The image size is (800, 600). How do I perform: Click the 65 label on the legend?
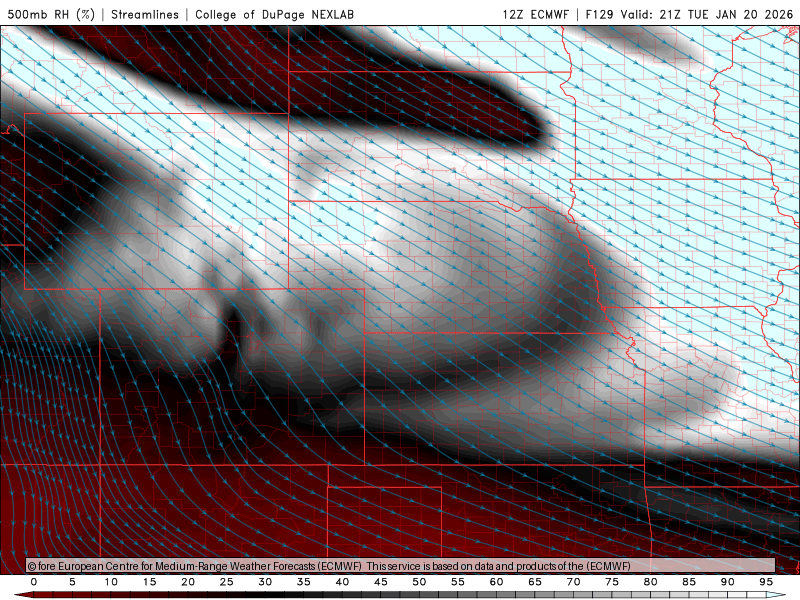coord(535,582)
